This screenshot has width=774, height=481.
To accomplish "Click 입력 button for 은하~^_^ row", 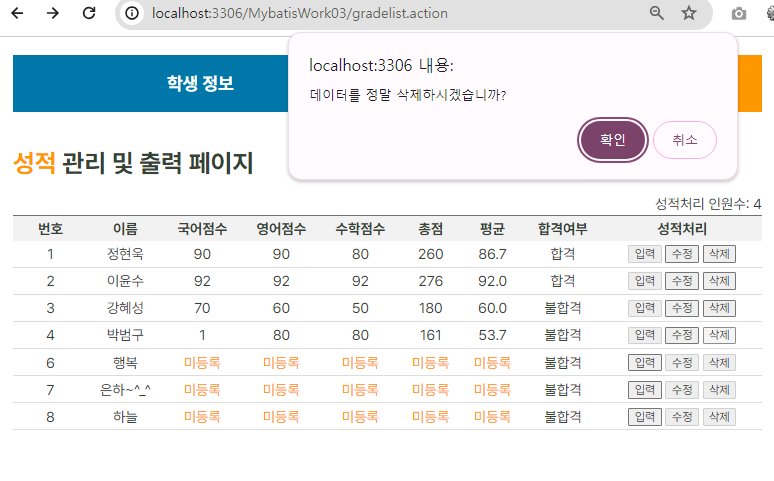I will 645,390.
